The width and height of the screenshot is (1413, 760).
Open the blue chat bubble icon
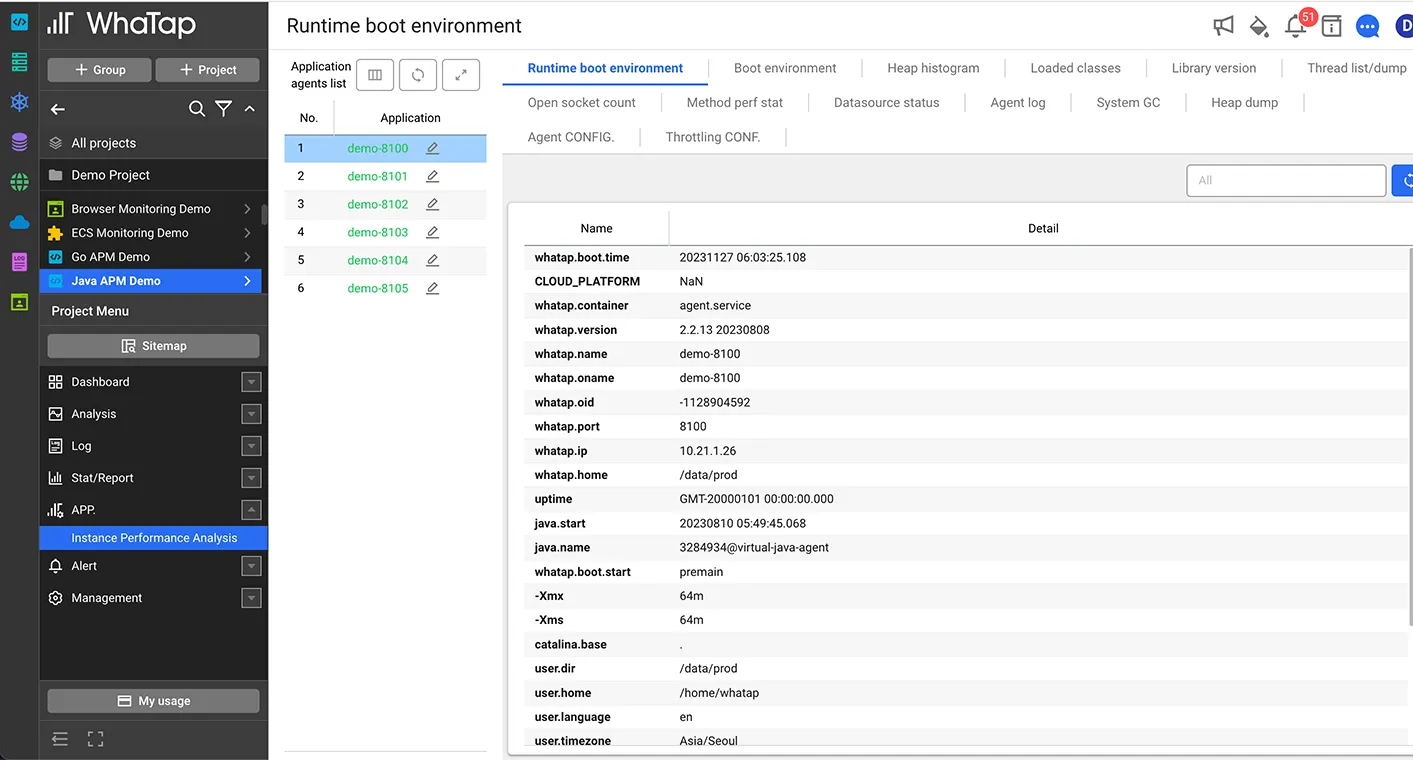click(x=1367, y=26)
